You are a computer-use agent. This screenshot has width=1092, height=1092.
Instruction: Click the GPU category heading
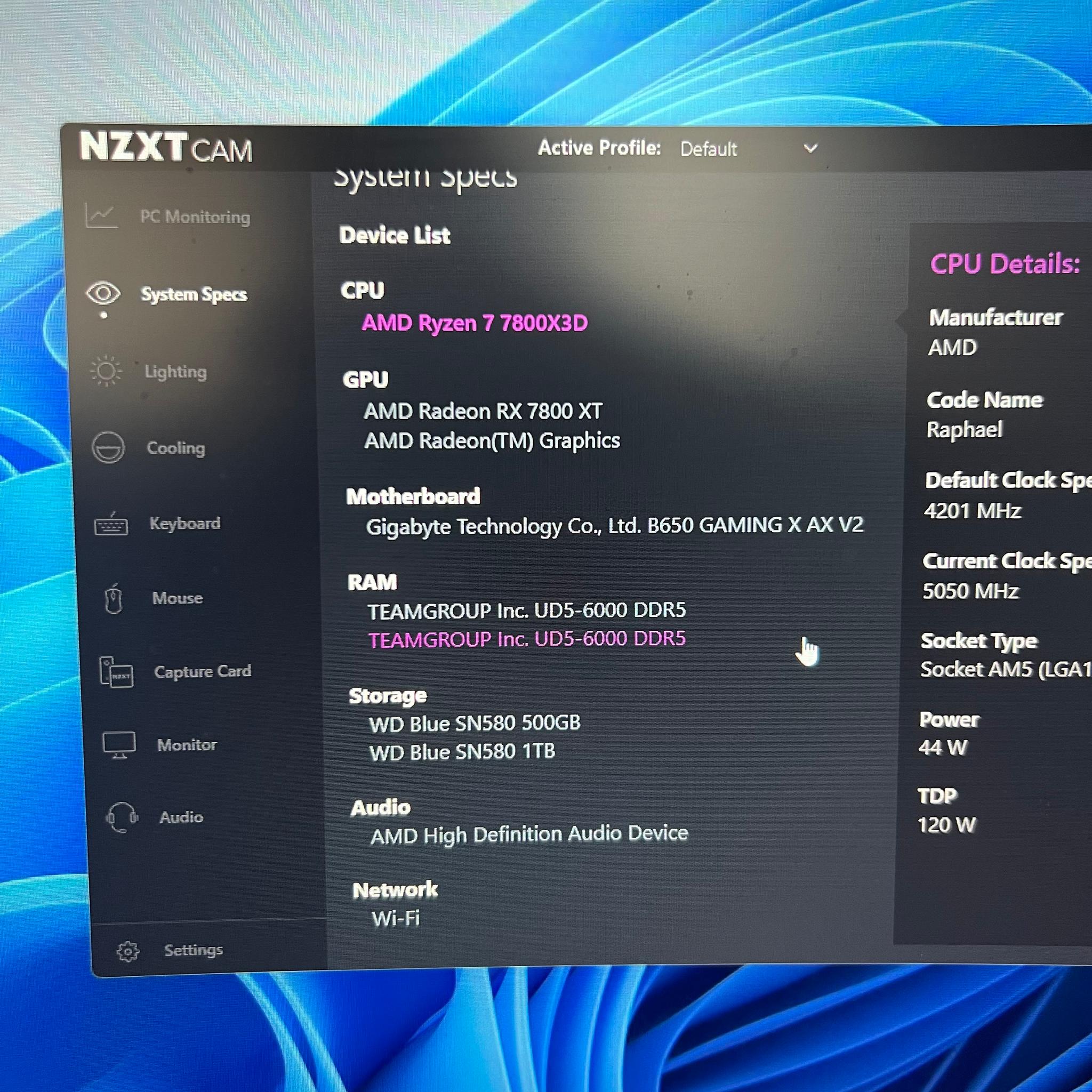point(366,379)
